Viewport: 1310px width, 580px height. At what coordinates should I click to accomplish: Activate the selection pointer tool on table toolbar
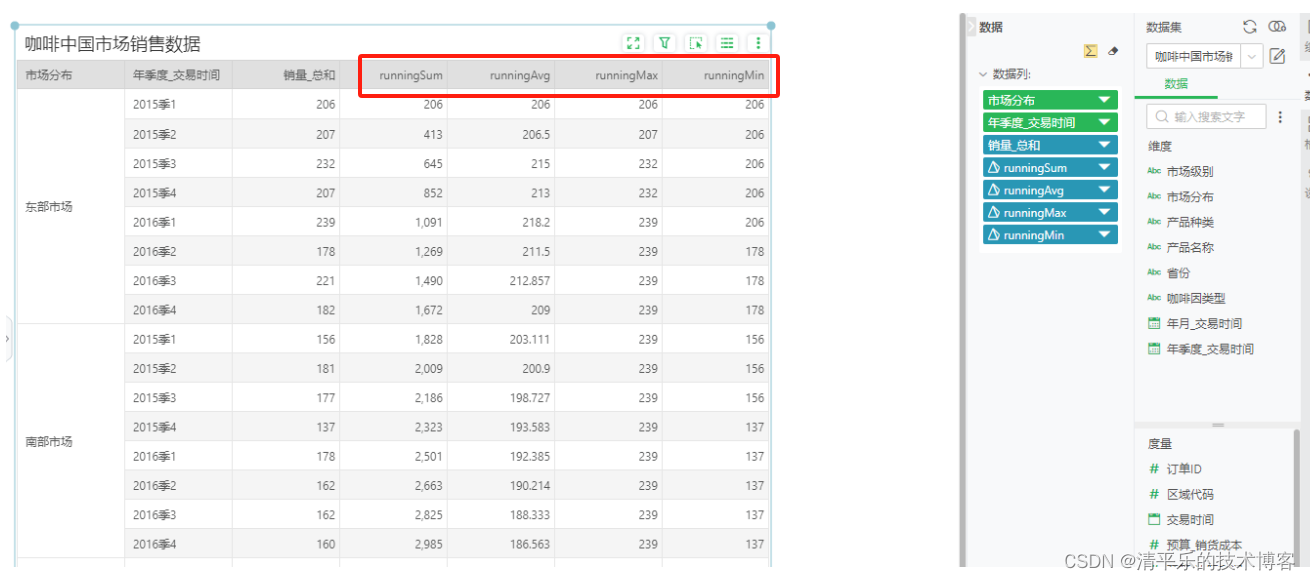click(696, 43)
